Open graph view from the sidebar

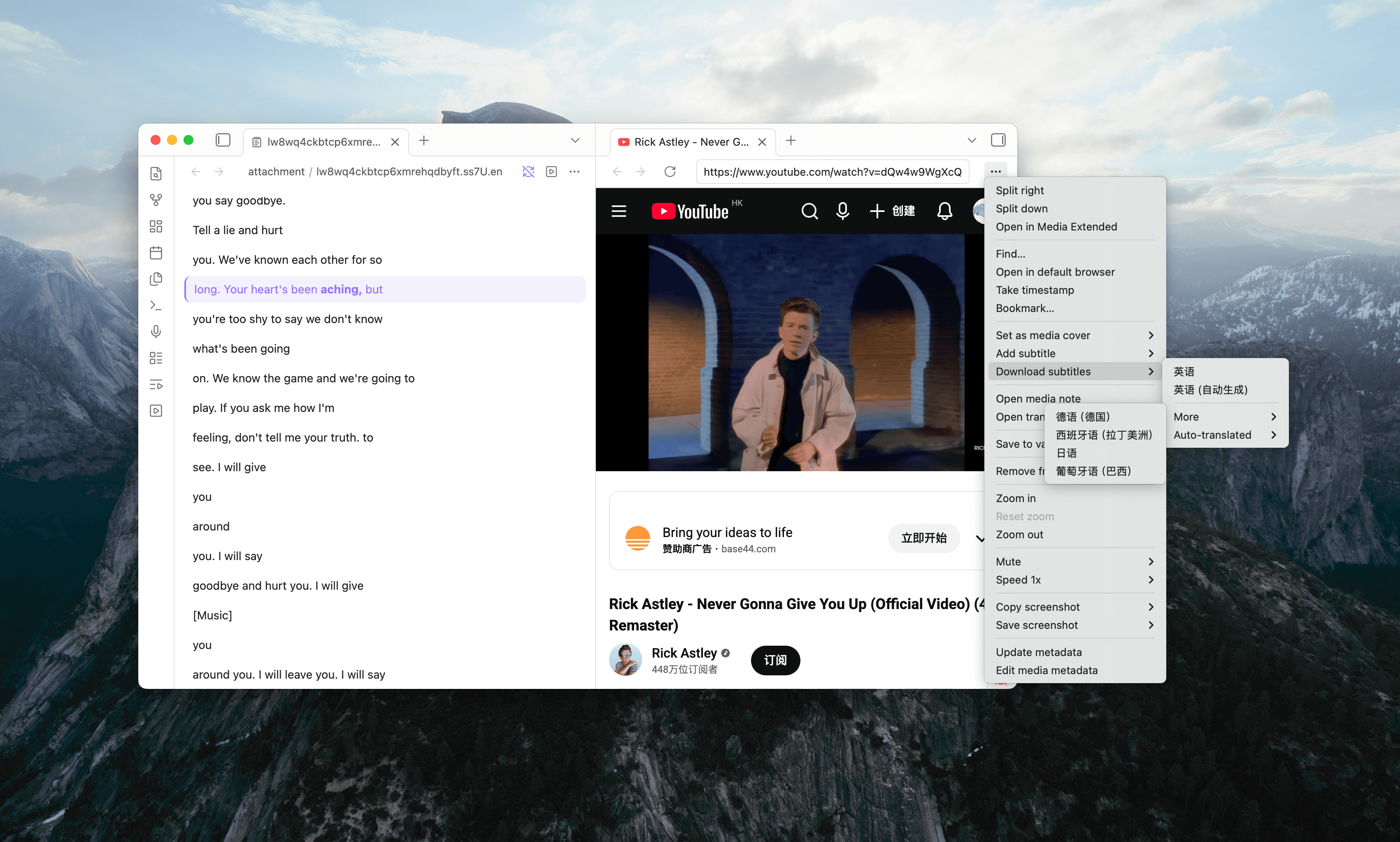[x=156, y=200]
